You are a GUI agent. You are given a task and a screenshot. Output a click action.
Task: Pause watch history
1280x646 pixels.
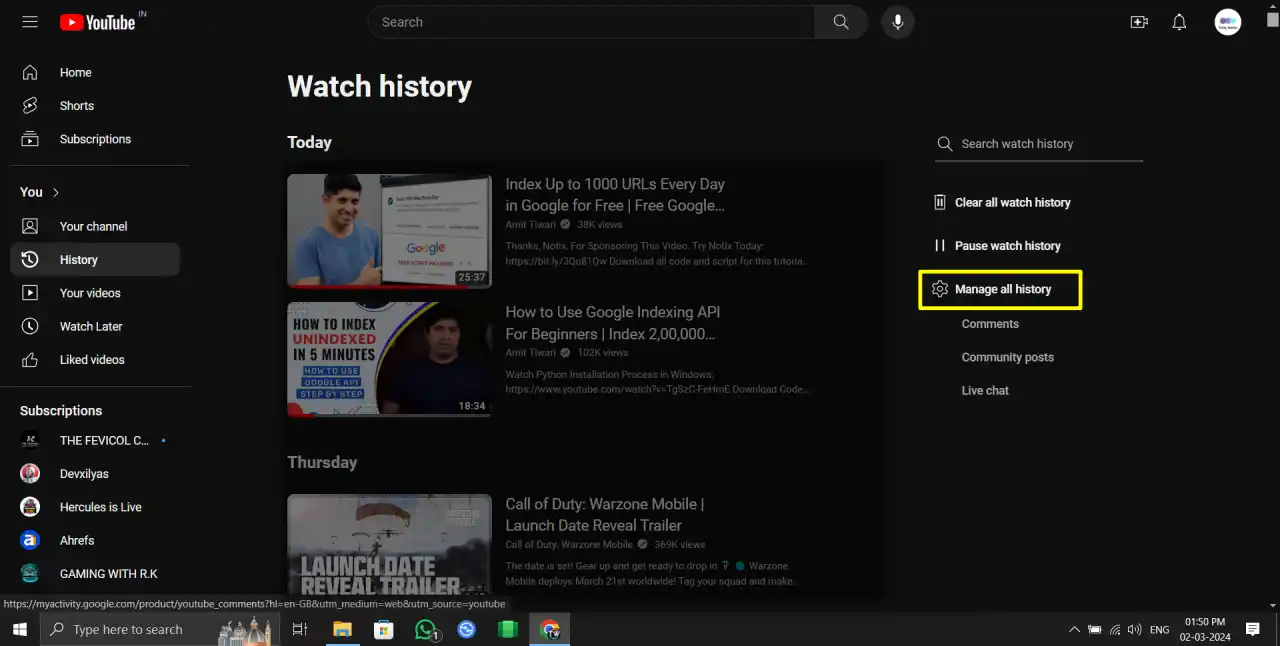(x=1007, y=245)
